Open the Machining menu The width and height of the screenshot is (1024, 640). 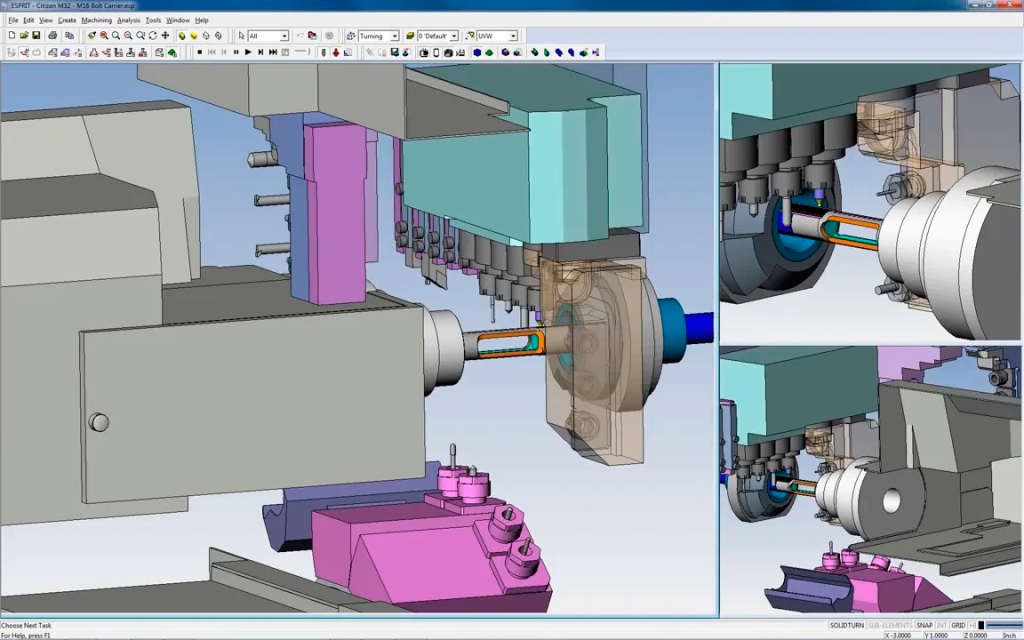click(96, 20)
